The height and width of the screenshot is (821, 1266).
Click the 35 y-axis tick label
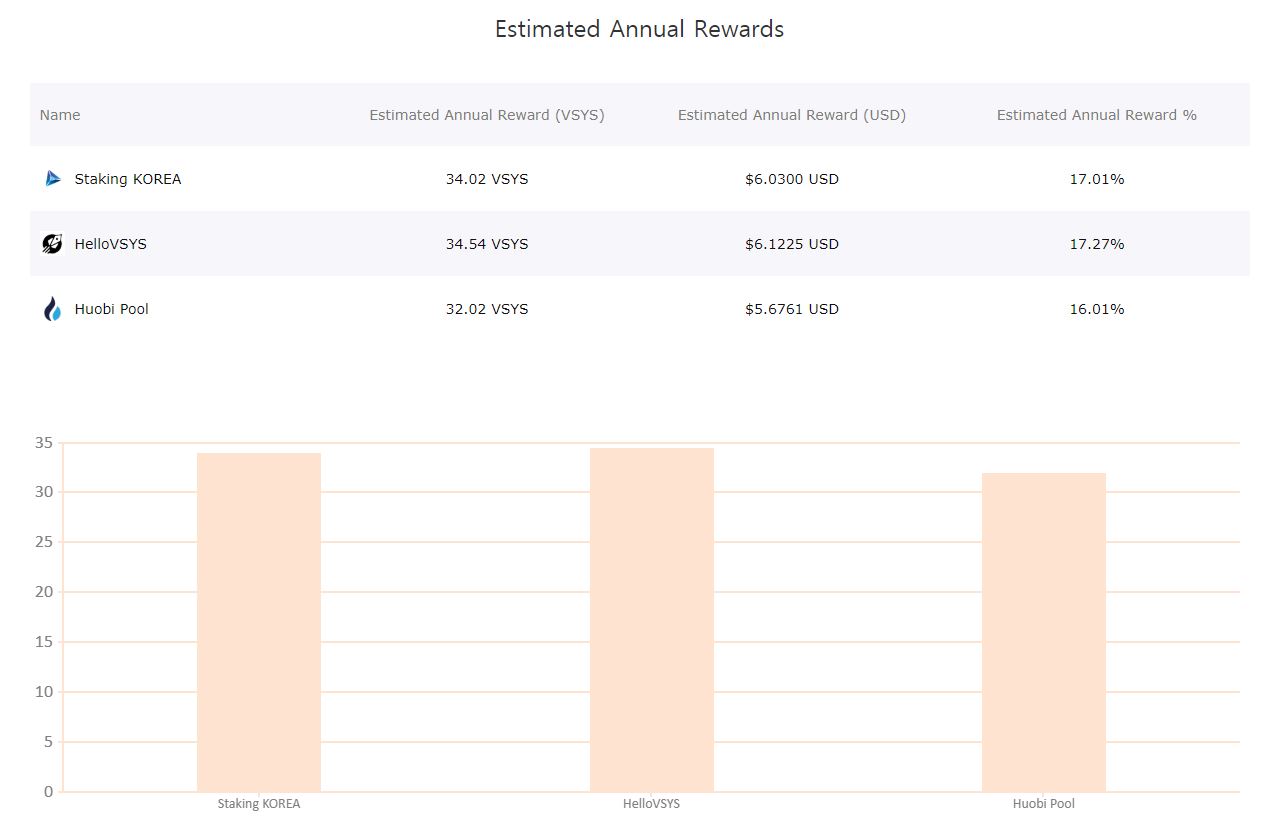pos(43,442)
